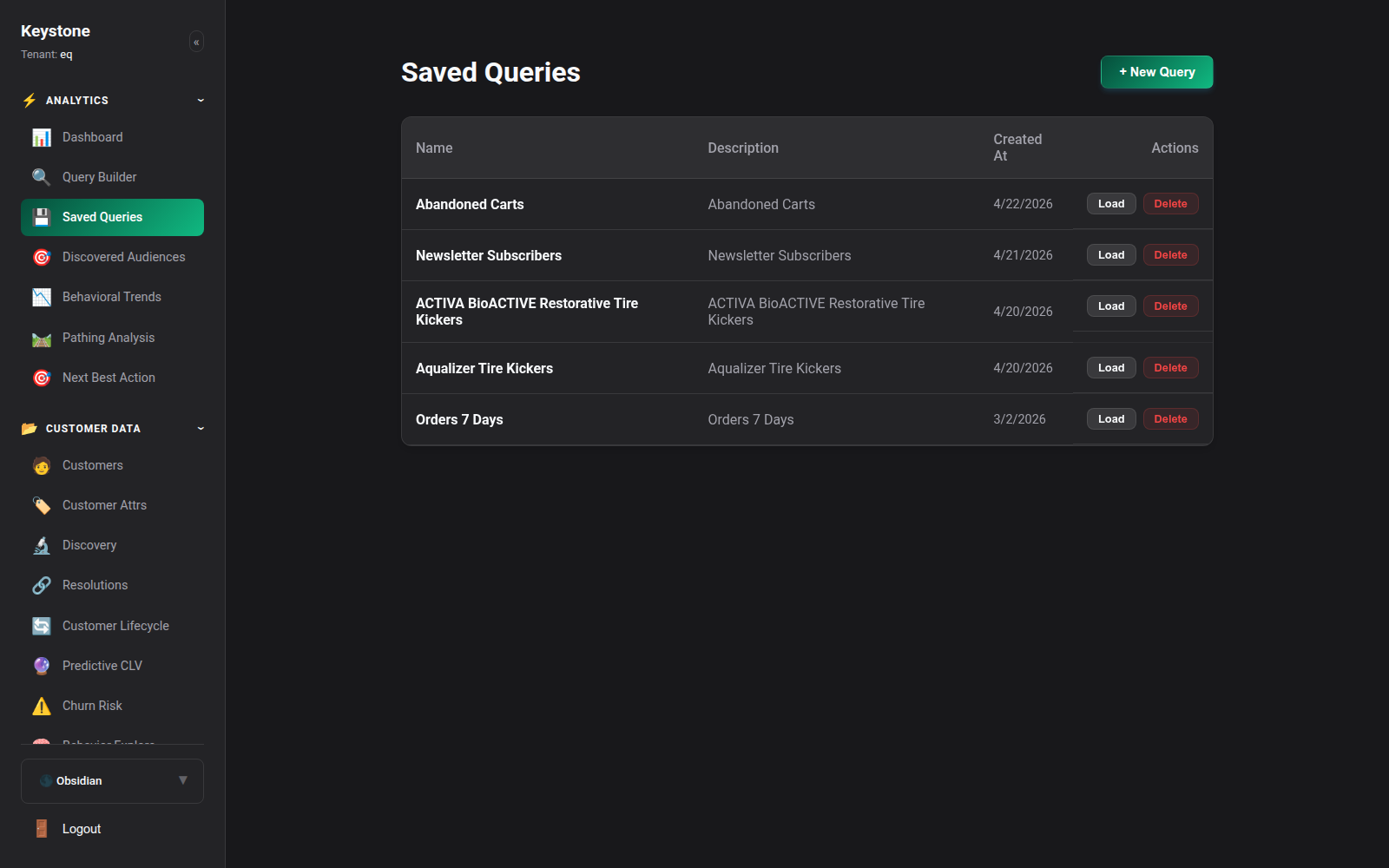Select the Behavioral Trends chart icon
The height and width of the screenshot is (868, 1389).
click(x=42, y=297)
